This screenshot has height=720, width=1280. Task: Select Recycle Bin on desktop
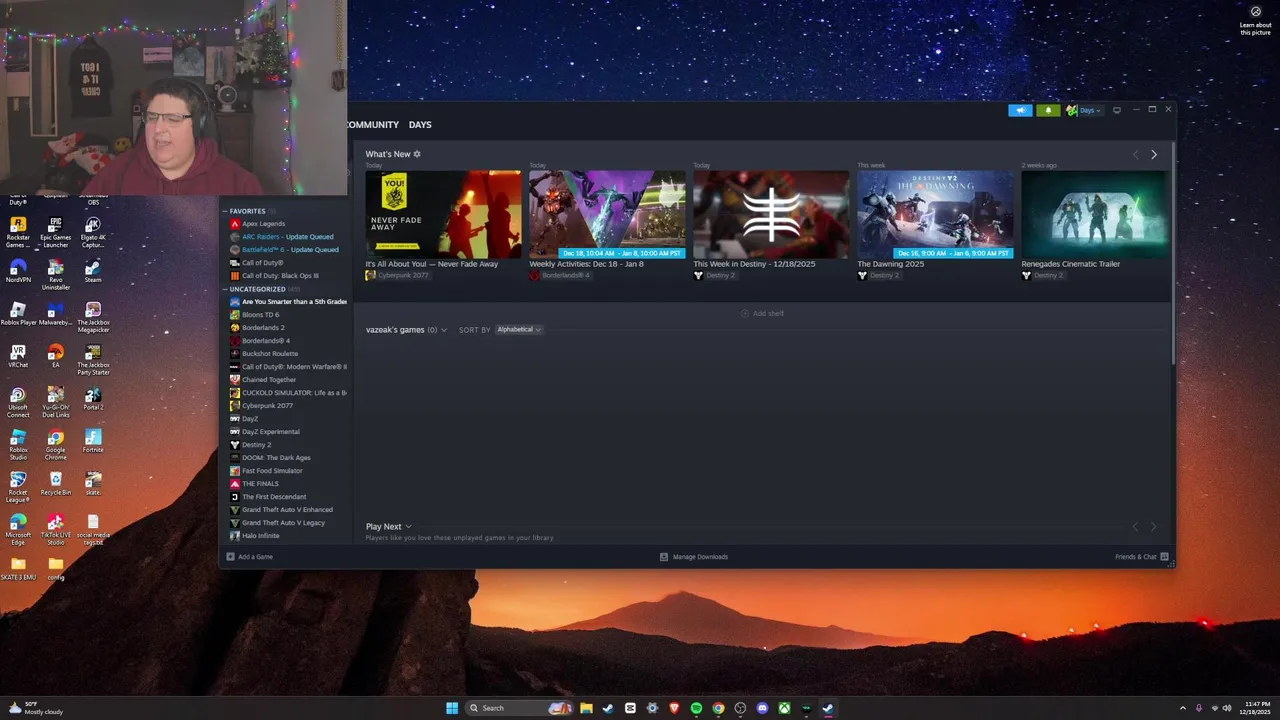click(56, 484)
